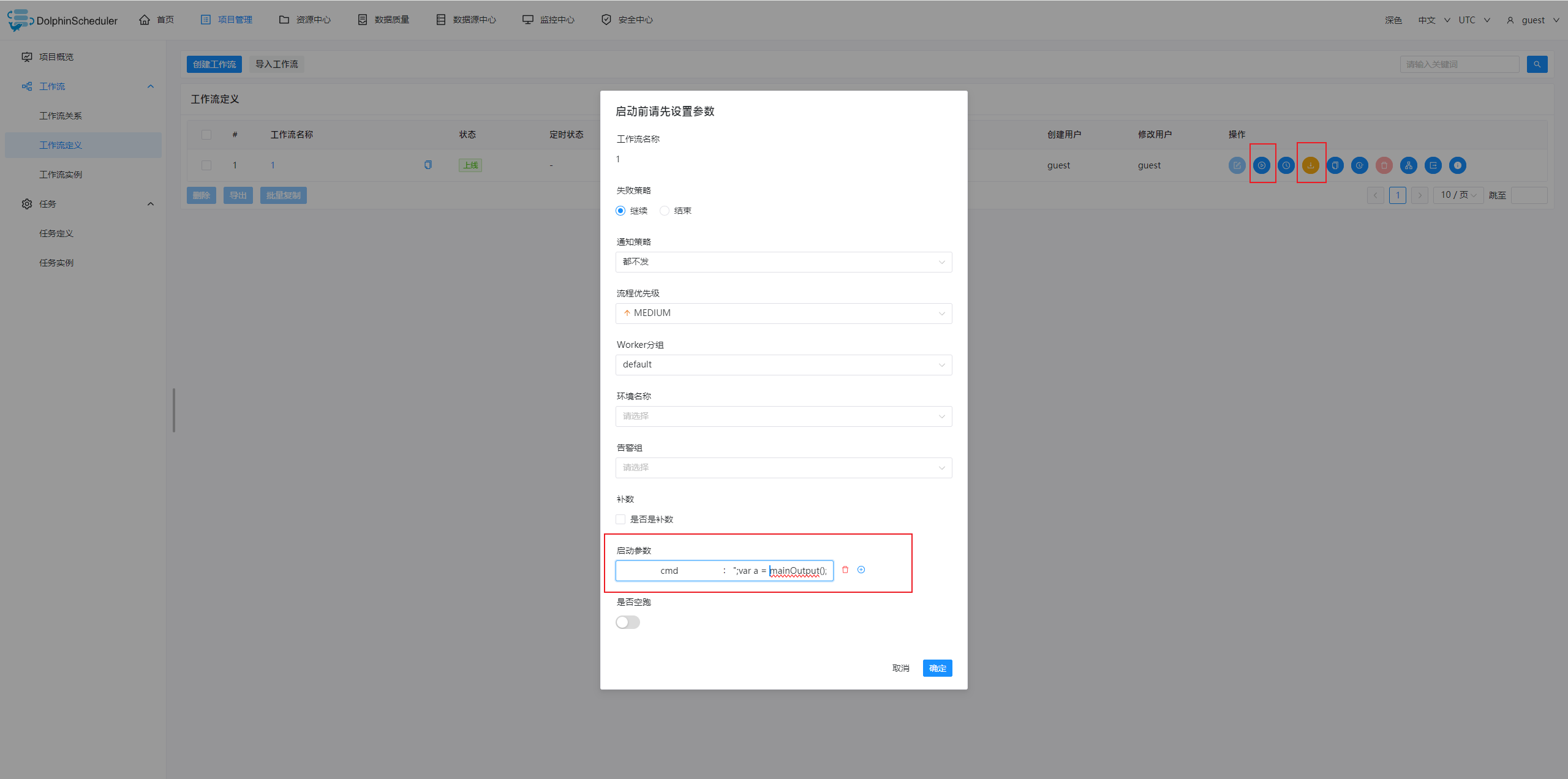Open the UTC timezone dropdown
The height and width of the screenshot is (779, 1568).
[x=1474, y=20]
